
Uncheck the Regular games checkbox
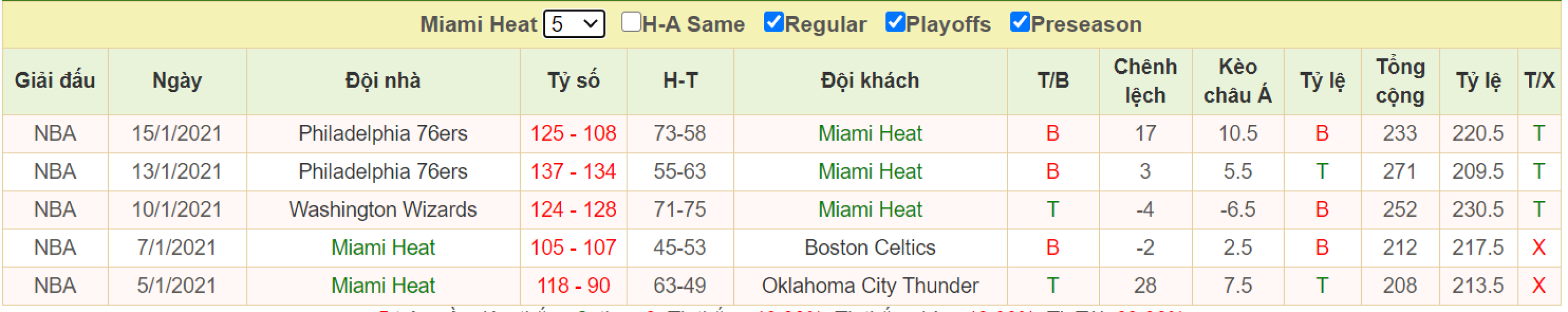click(x=773, y=23)
